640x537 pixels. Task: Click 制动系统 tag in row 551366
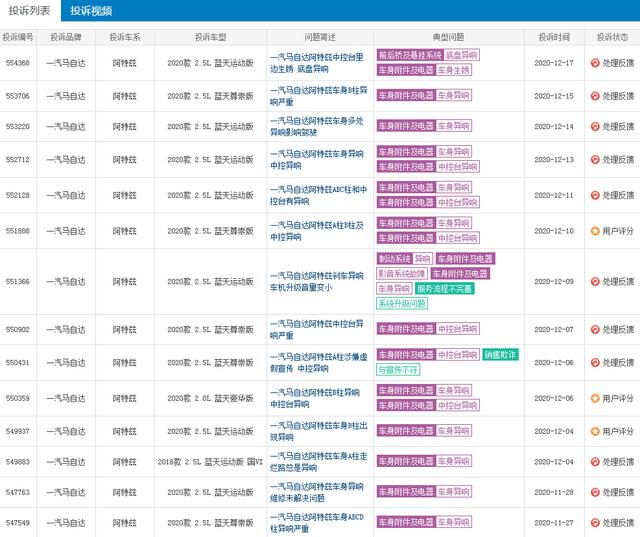(x=394, y=259)
